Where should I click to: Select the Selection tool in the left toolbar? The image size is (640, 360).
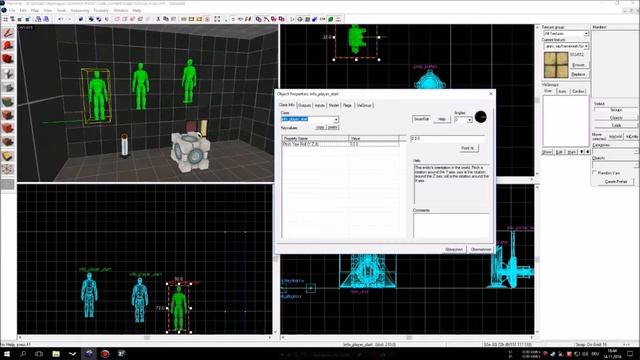tap(8, 33)
